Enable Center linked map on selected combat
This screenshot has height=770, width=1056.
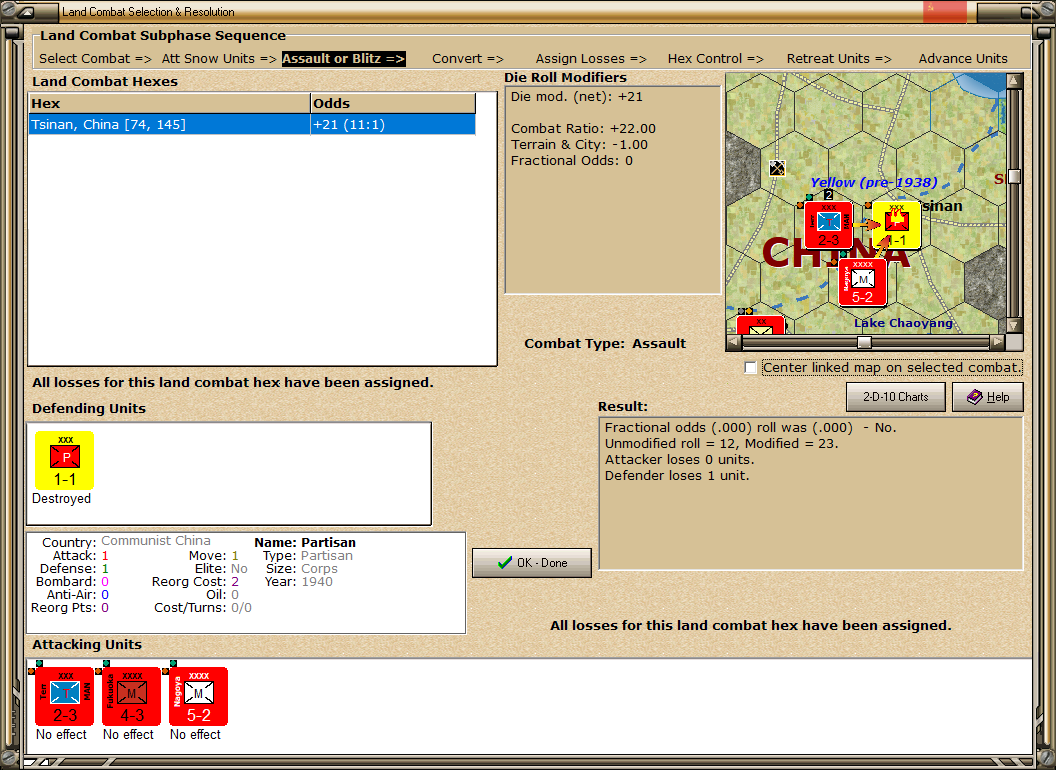click(750, 367)
